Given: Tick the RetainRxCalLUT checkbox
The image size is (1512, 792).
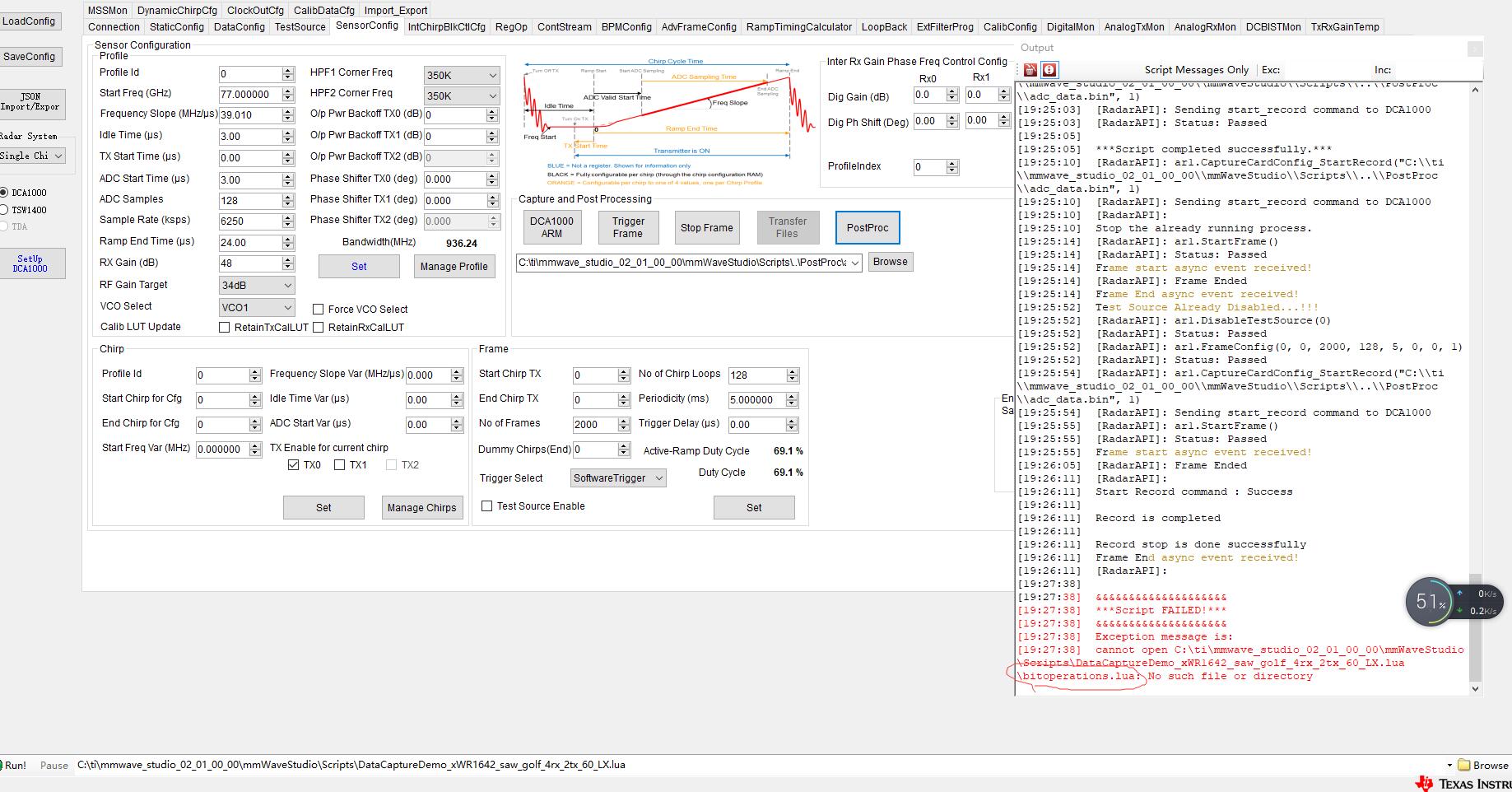Looking at the screenshot, I should [x=318, y=328].
